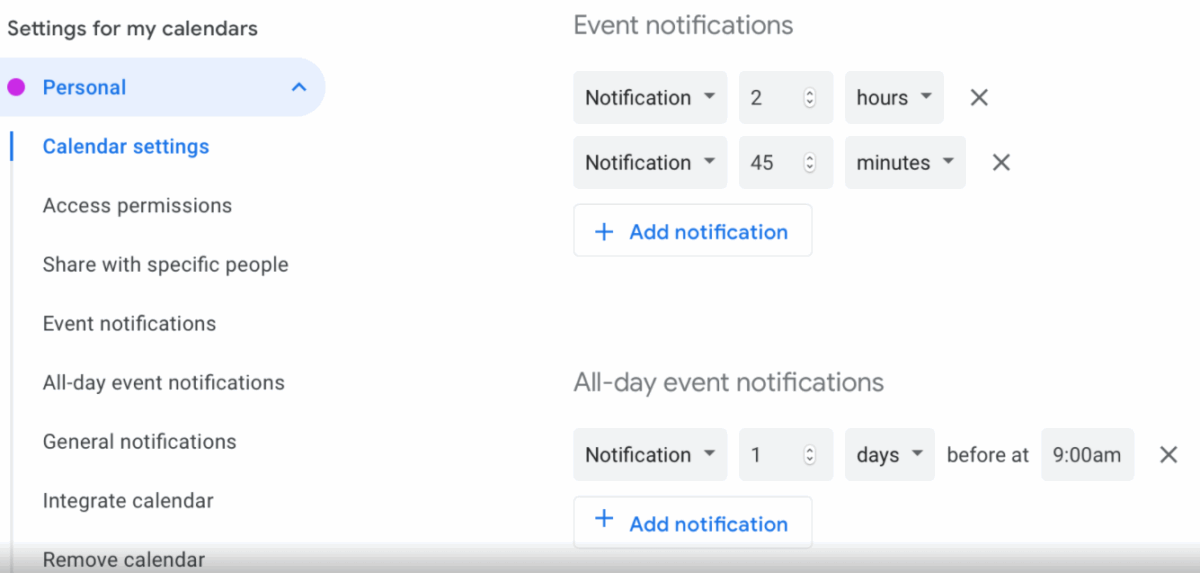Screen dimensions: 1200x573
Task: Collapse the Personal calendar section chevron
Action: coord(298,87)
